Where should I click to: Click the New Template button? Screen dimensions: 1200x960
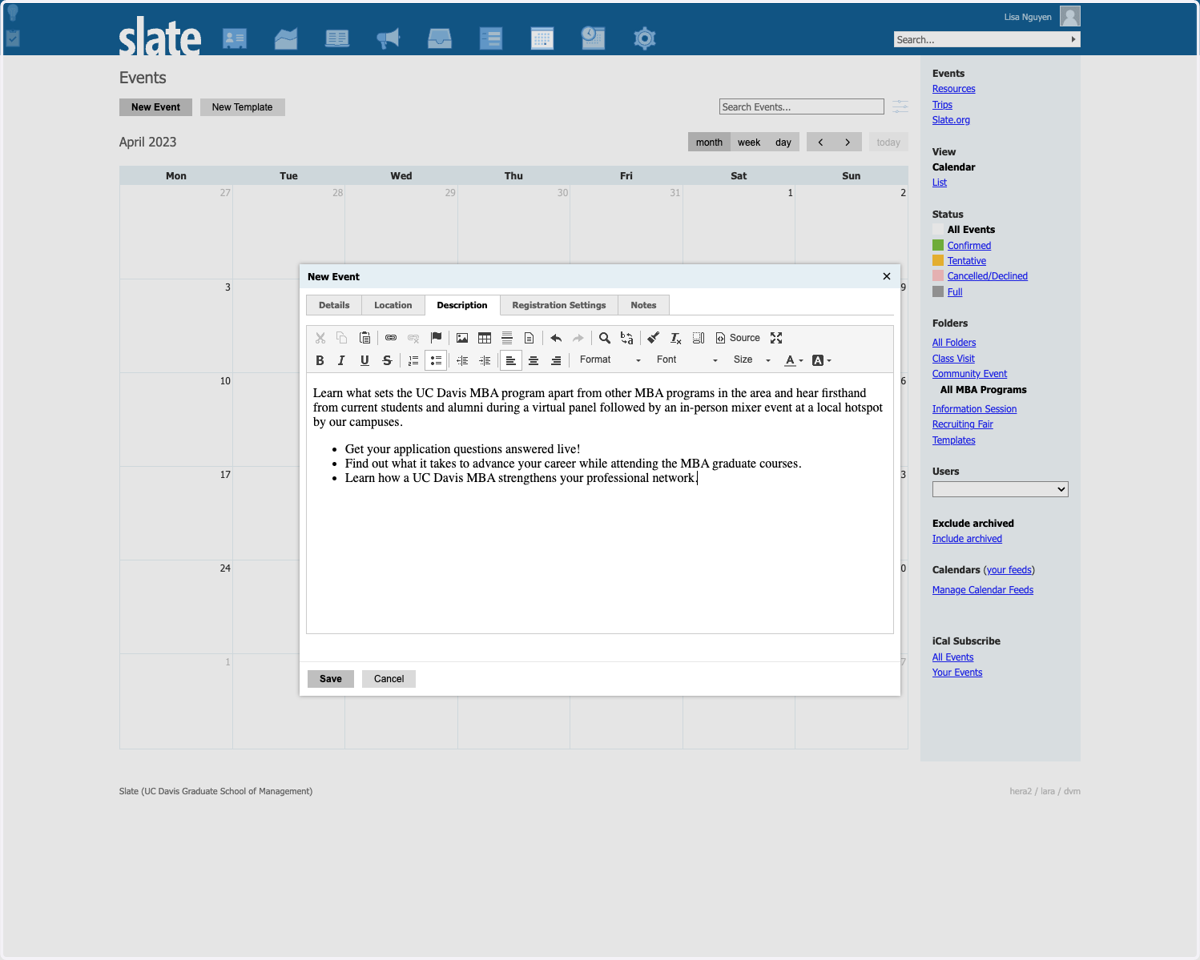click(x=242, y=107)
